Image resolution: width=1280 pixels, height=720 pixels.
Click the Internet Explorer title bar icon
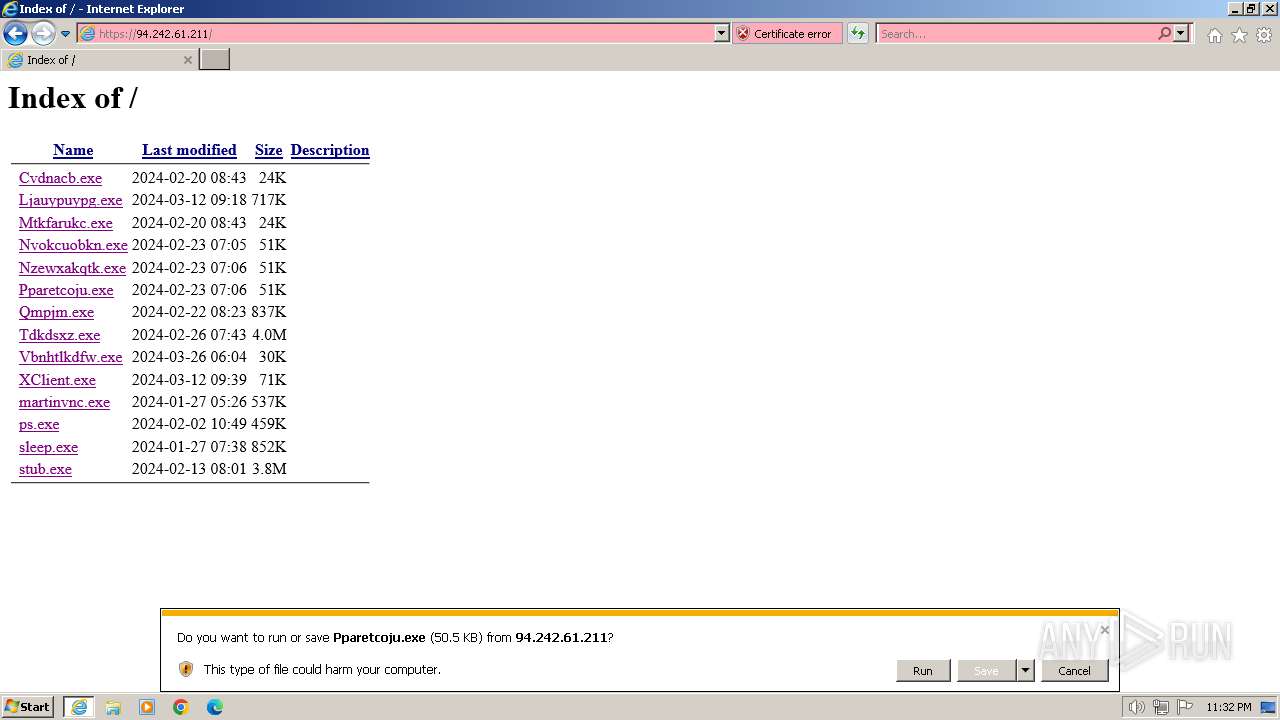pos(10,9)
